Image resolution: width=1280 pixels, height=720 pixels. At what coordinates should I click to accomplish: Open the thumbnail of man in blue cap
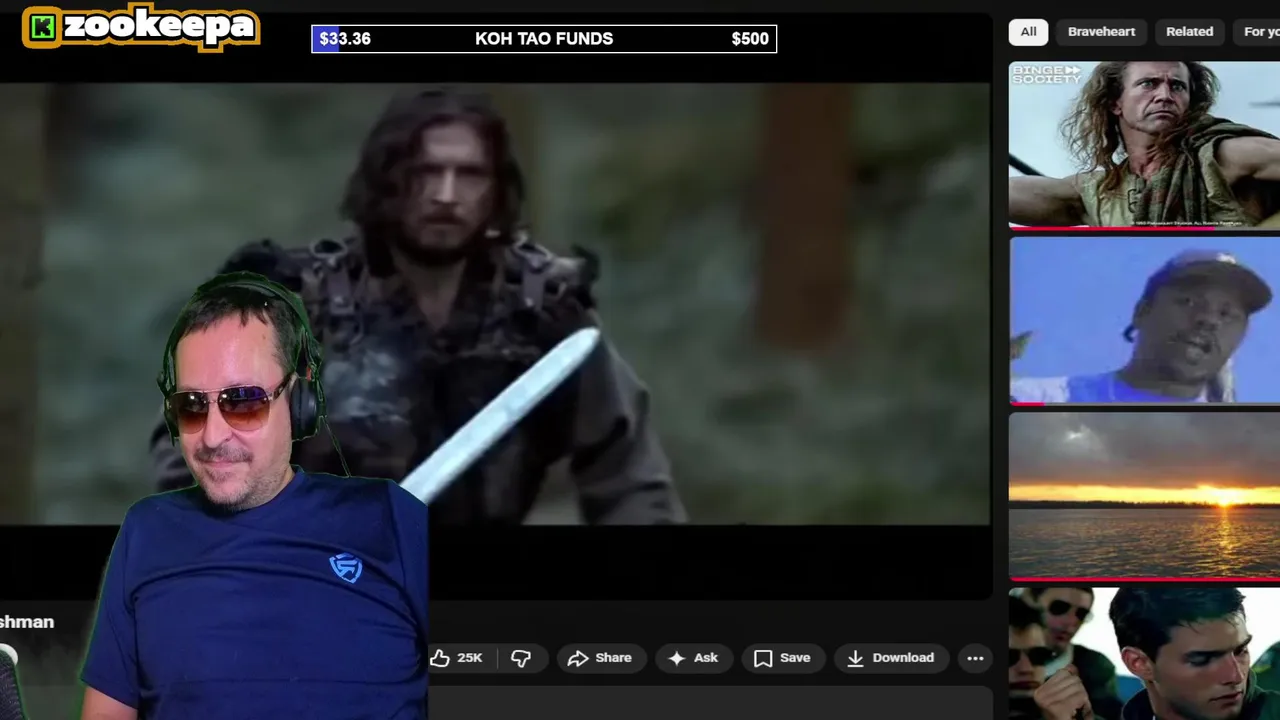1144,321
